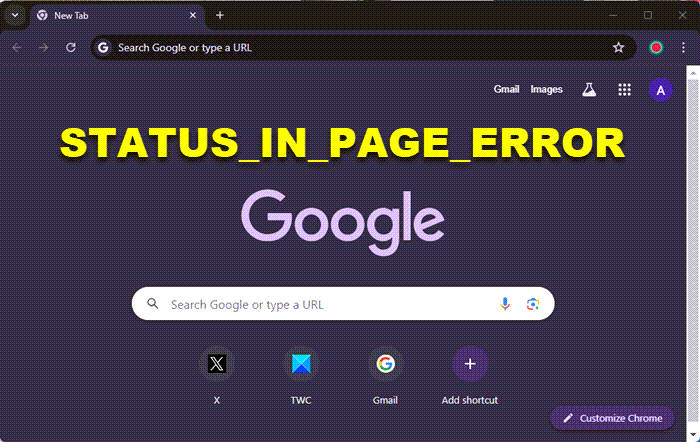This screenshot has height=442, width=700.
Task: Open the X shortcut tile
Action: click(x=217, y=376)
